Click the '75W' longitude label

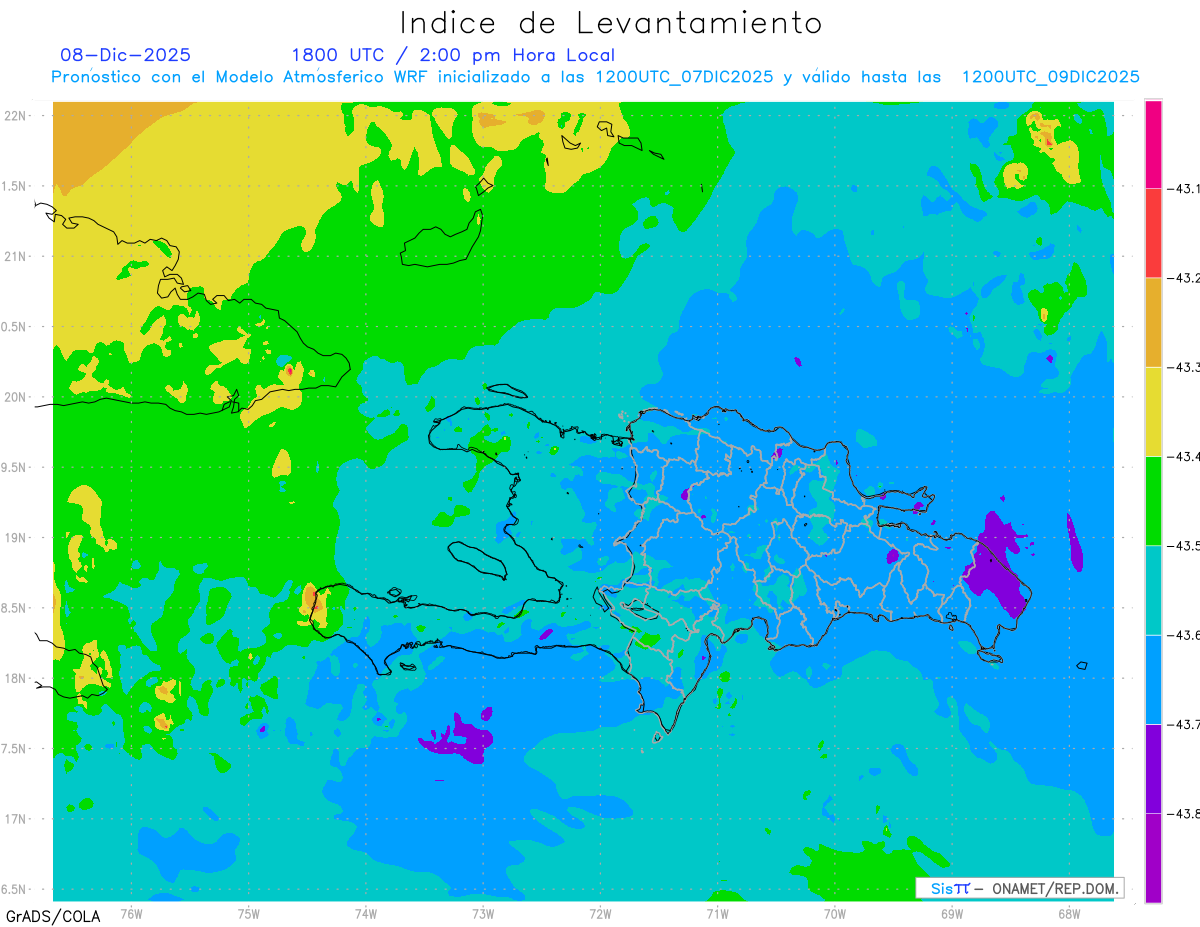click(248, 913)
